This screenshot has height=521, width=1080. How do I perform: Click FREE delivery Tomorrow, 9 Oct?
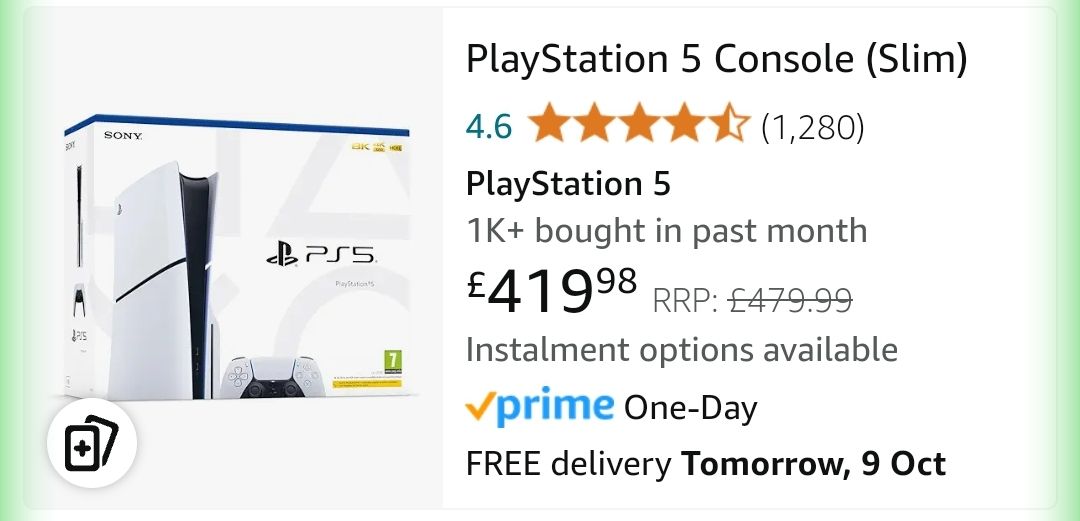point(706,464)
